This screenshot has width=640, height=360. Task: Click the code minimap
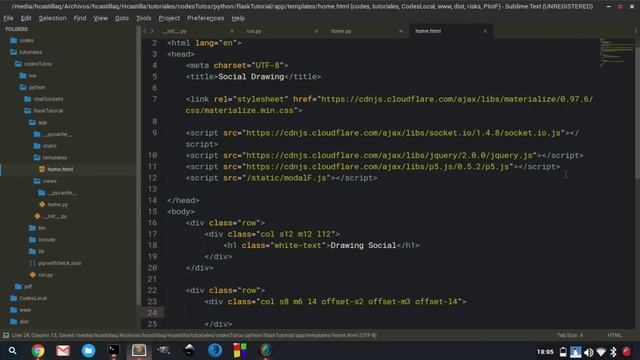(616, 52)
